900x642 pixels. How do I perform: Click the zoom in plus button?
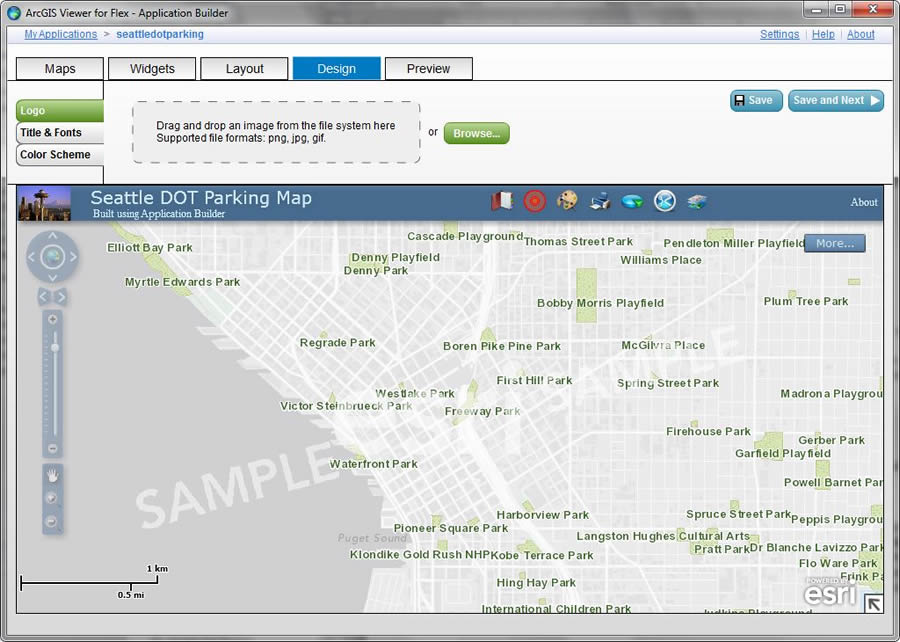coord(52,319)
